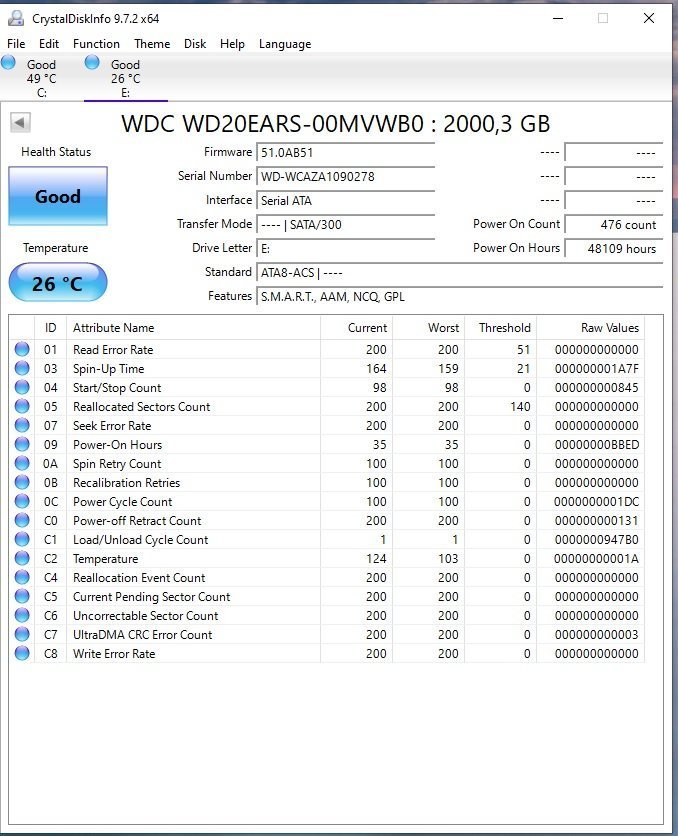Open the Function menu
This screenshot has height=836, width=678.
(96, 44)
